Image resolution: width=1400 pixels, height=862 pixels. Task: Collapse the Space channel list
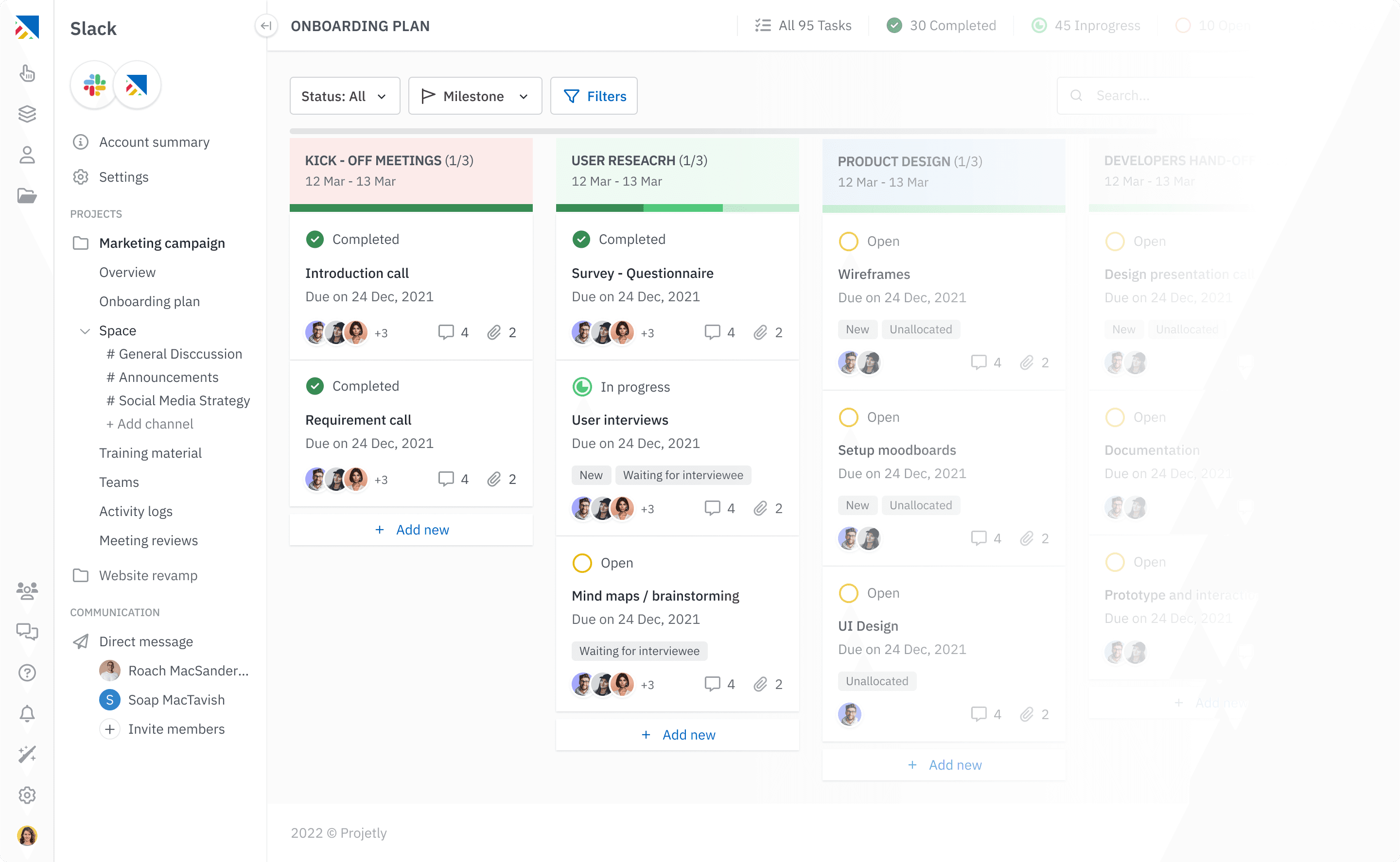[x=85, y=331]
